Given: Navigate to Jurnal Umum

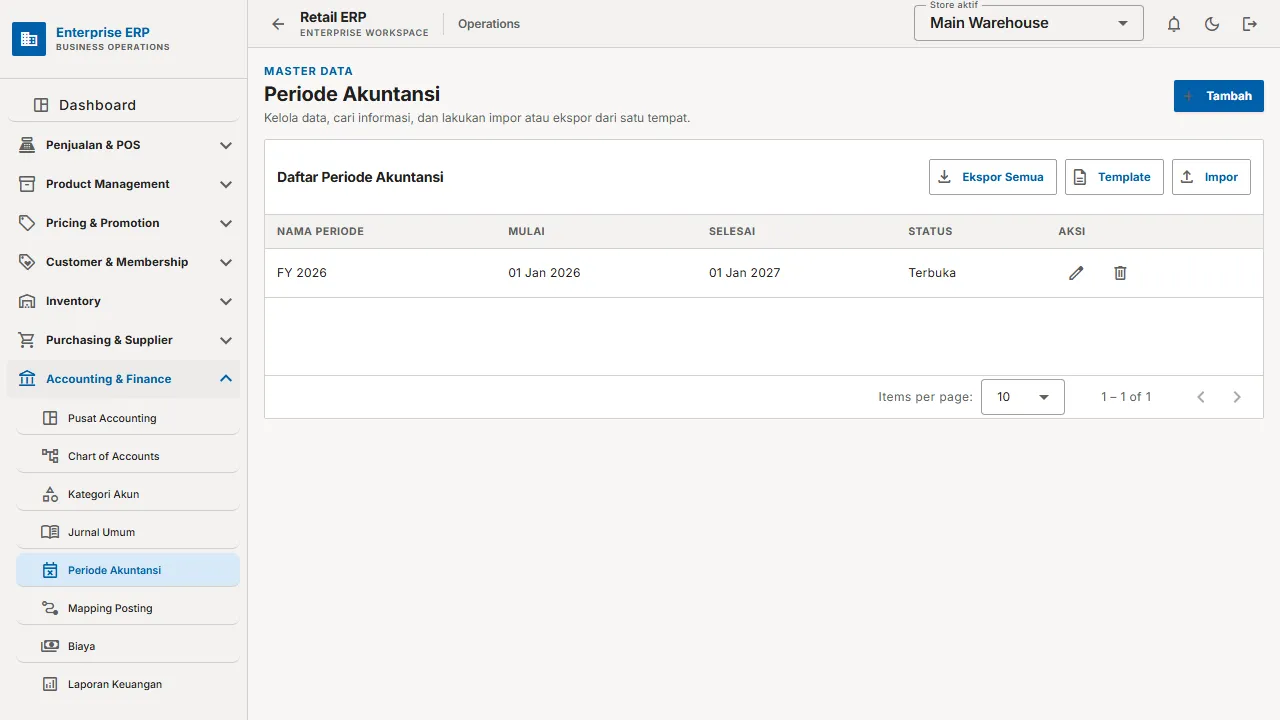Looking at the screenshot, I should [128, 532].
